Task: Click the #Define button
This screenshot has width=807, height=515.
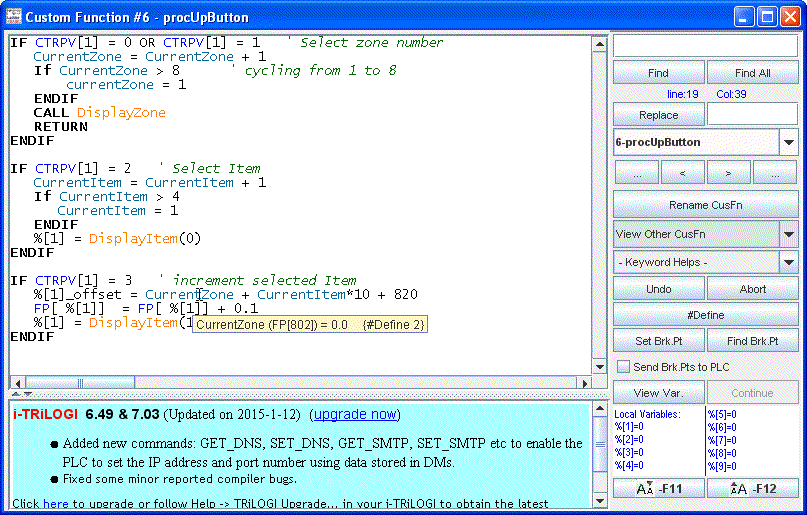Action: (705, 315)
